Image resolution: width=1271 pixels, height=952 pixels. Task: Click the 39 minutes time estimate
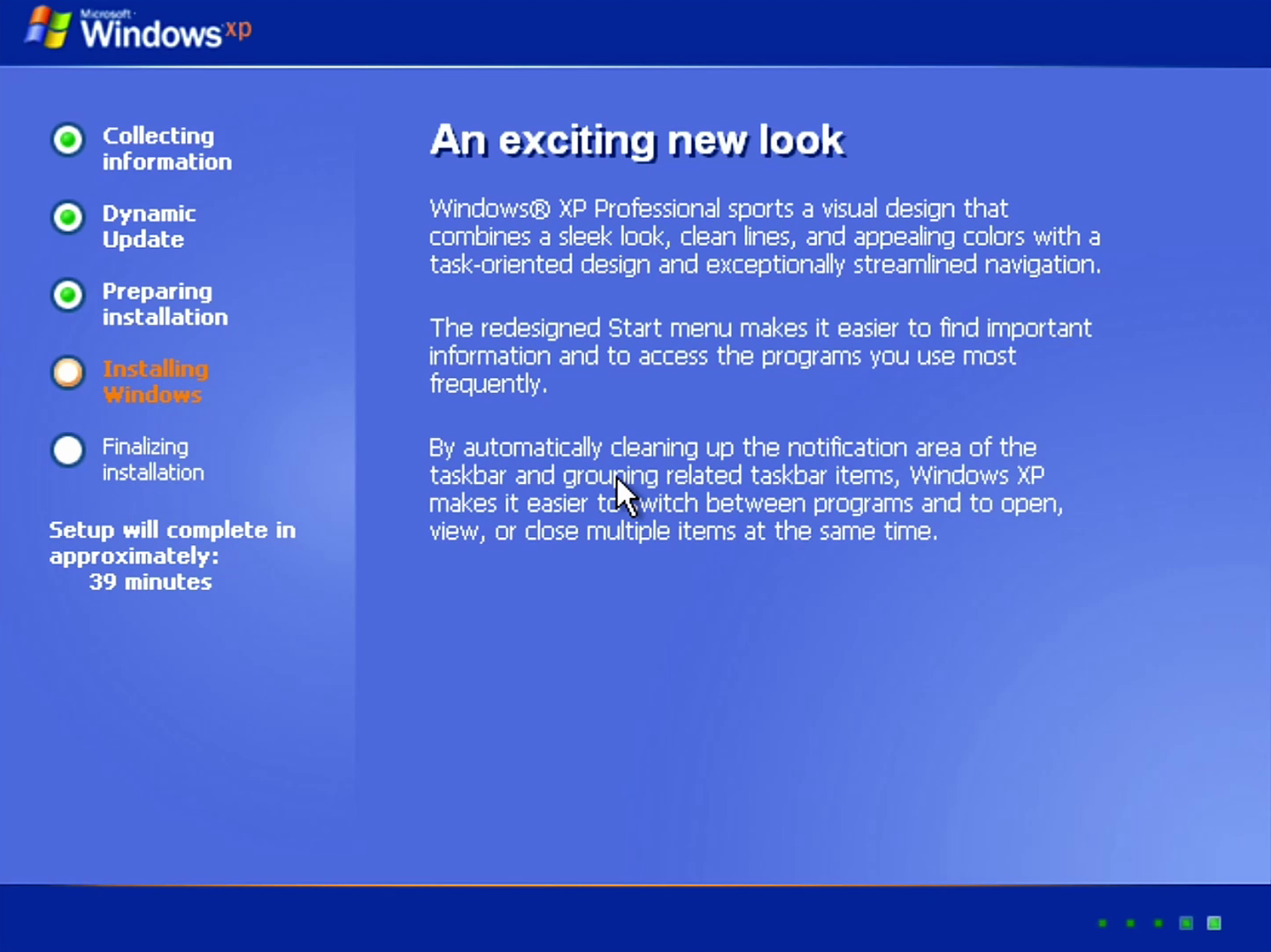tap(150, 582)
